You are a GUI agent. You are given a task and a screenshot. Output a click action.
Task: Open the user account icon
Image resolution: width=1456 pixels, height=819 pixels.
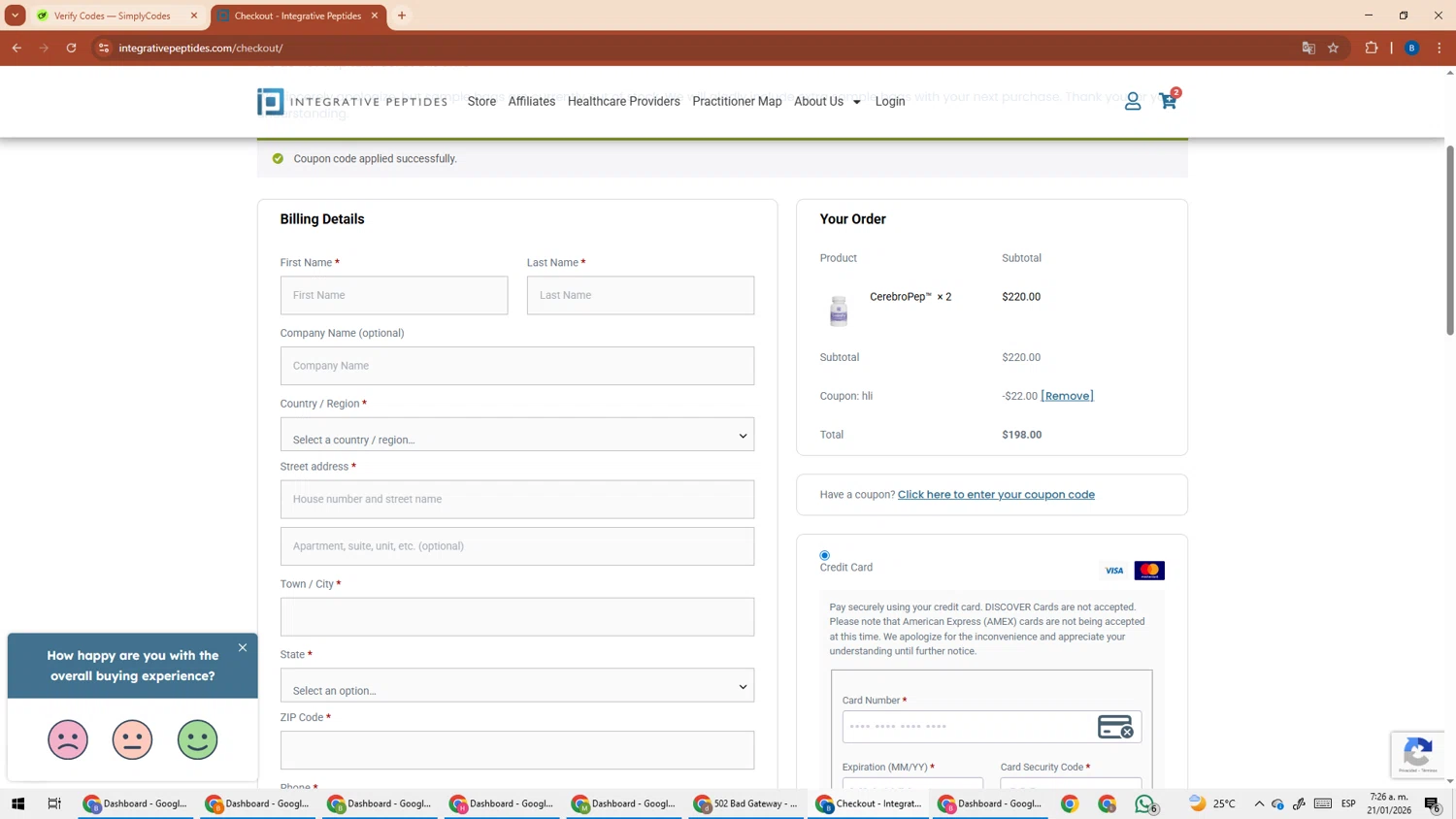pyautogui.click(x=1133, y=101)
